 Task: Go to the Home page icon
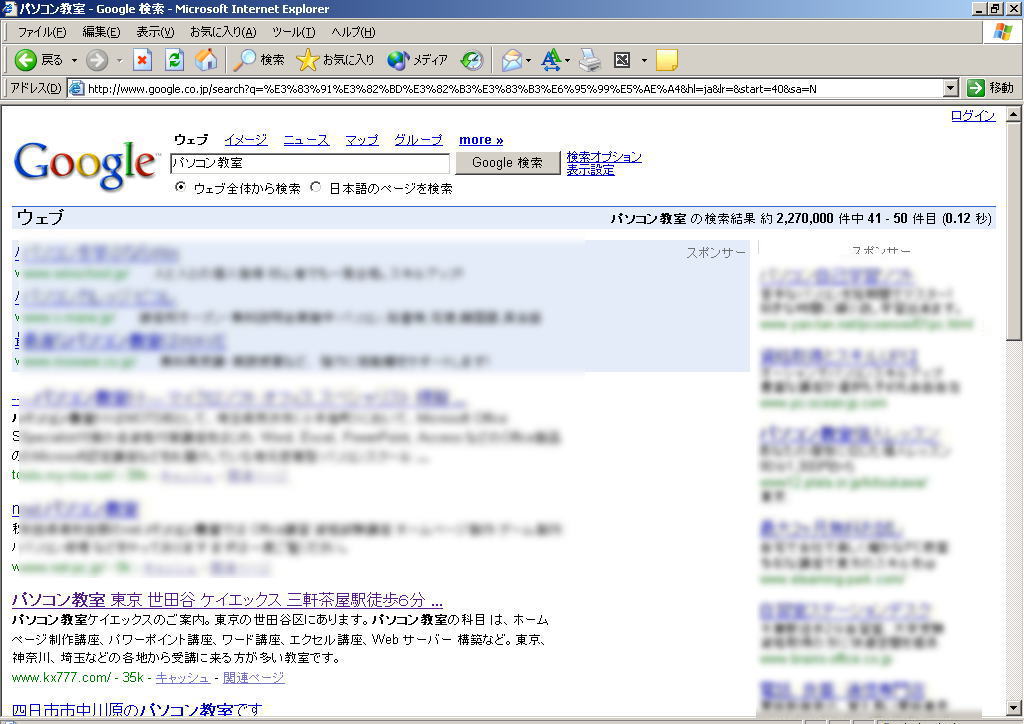pyautogui.click(x=206, y=60)
